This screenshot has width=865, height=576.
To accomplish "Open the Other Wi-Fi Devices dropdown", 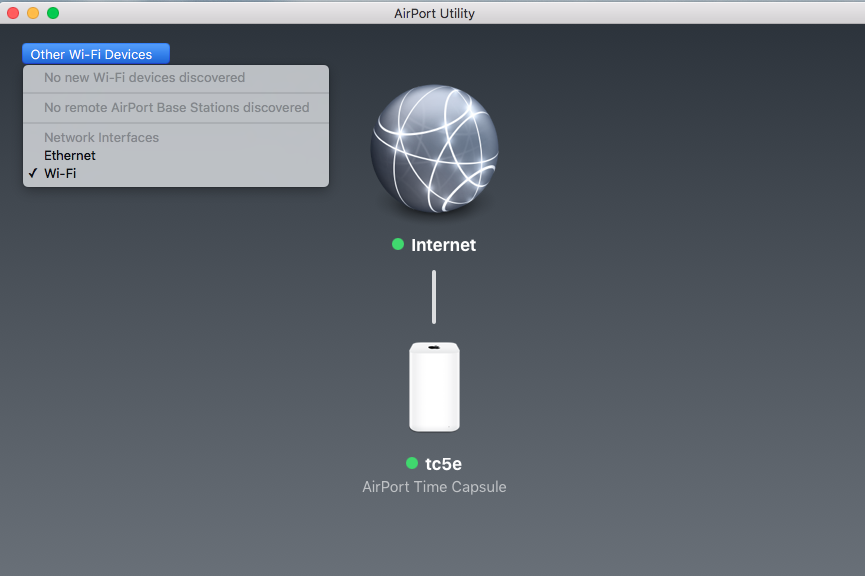I will [96, 54].
